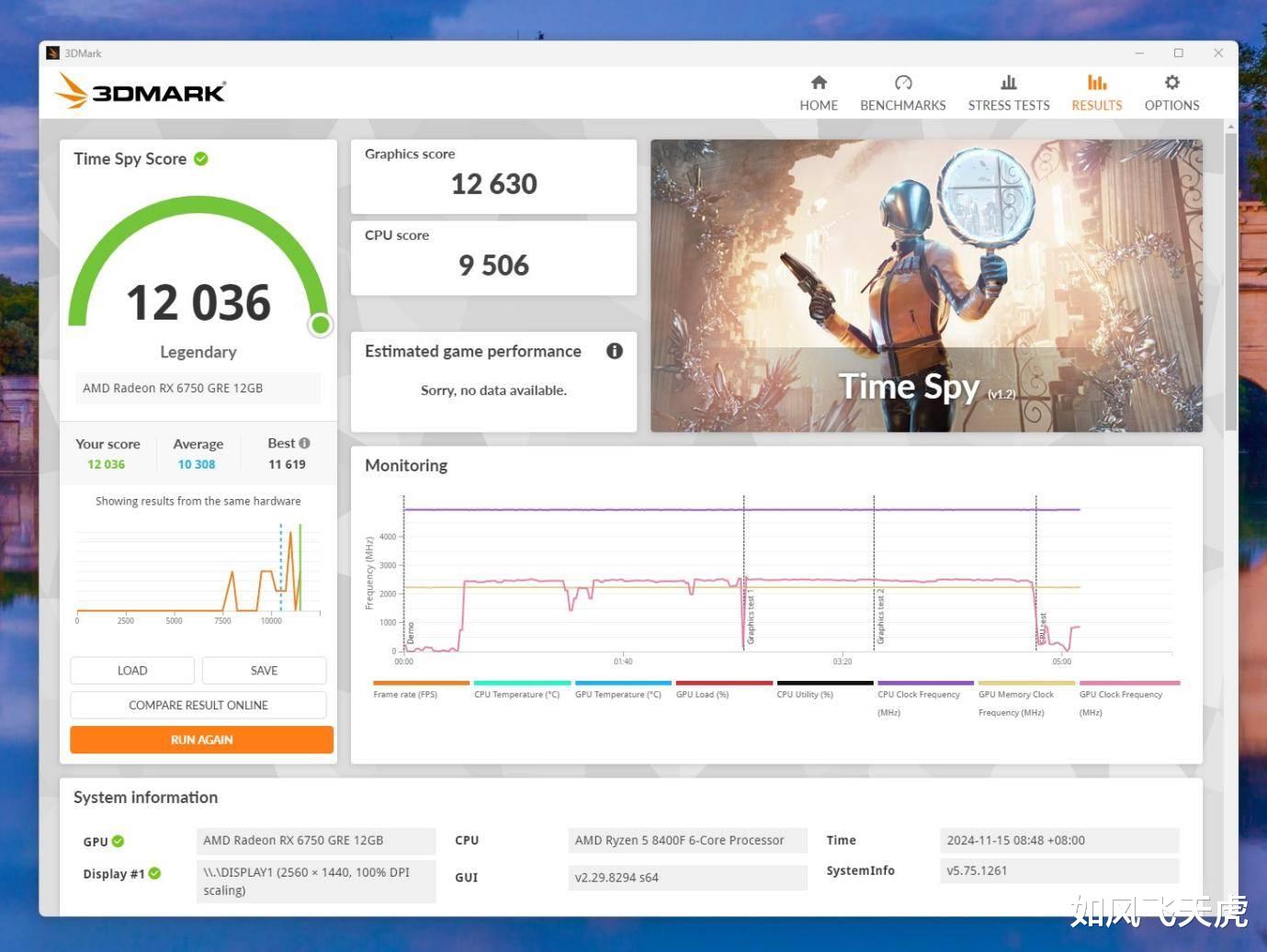Click 'Sorry, no data available.' message
The width and height of the screenshot is (1267, 952).
click(493, 391)
